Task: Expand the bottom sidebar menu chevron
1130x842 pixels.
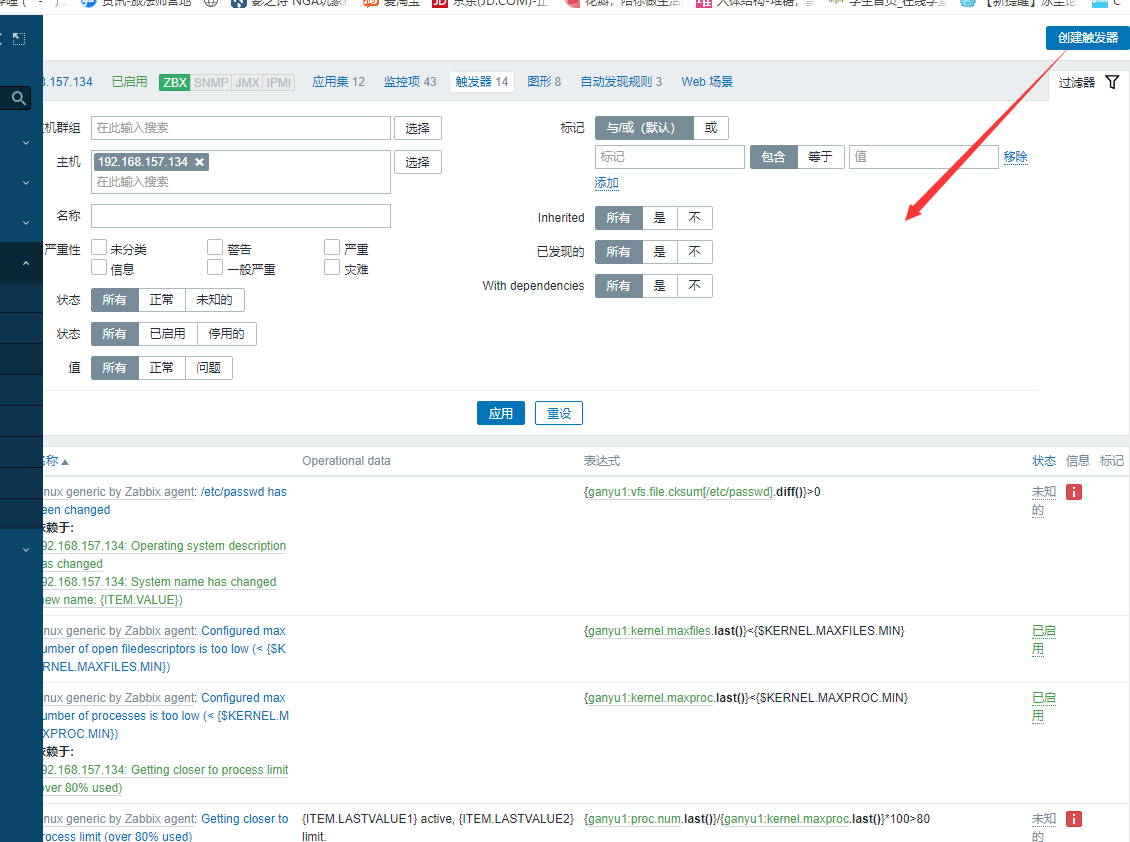Action: [26, 549]
